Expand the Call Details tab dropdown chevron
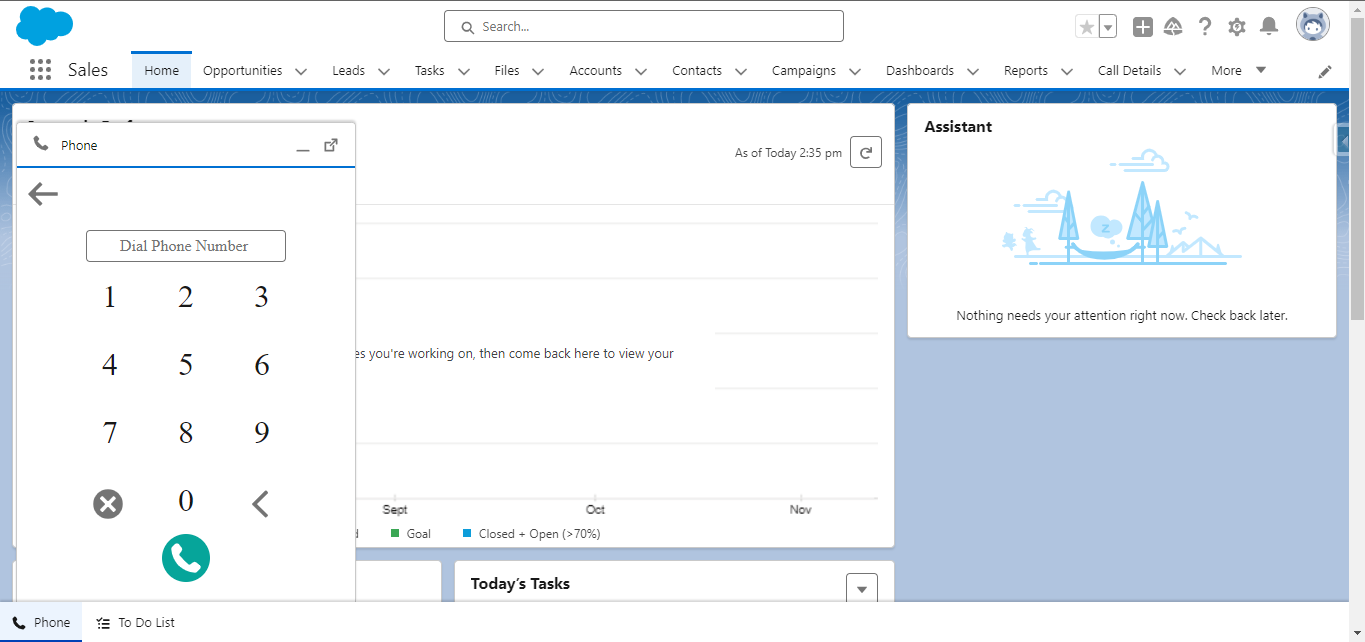This screenshot has width=1365, height=642. (x=1180, y=71)
